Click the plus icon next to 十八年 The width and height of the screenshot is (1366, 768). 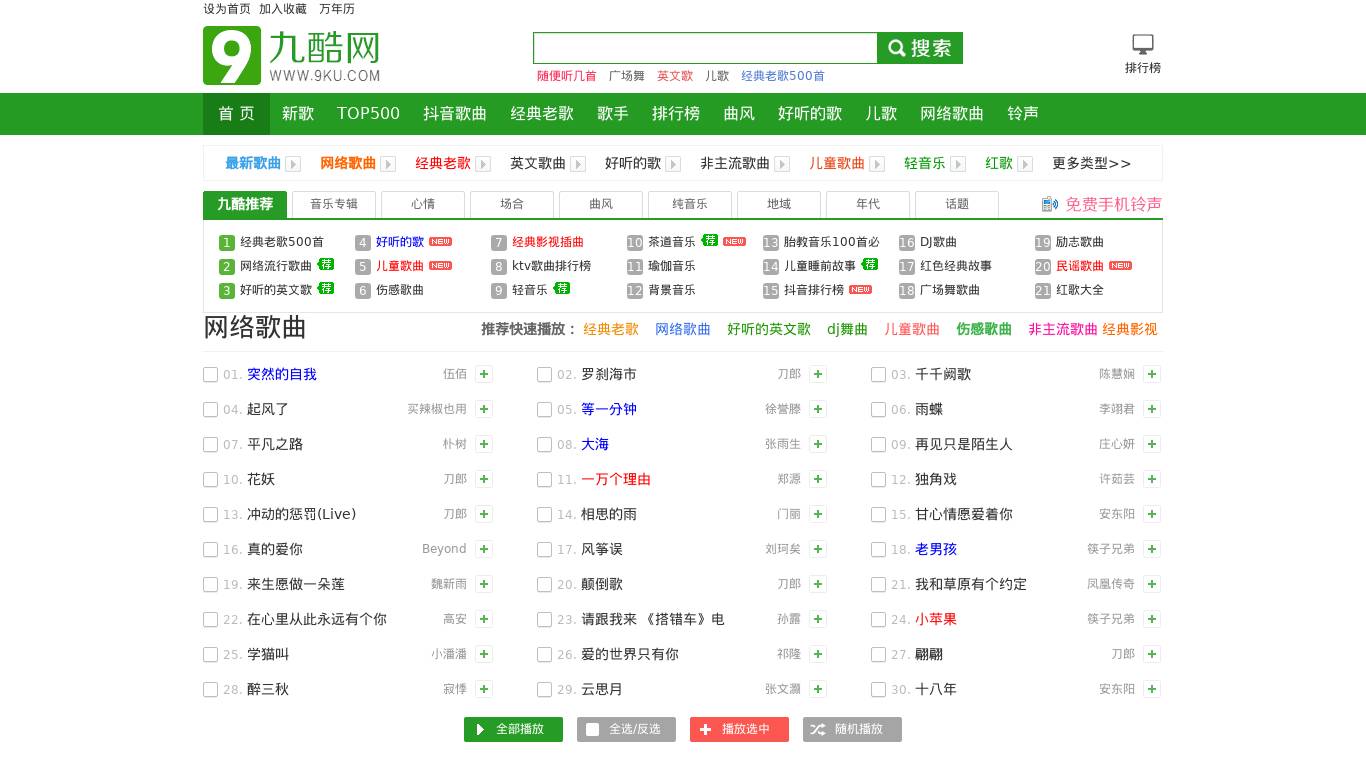point(1152,689)
